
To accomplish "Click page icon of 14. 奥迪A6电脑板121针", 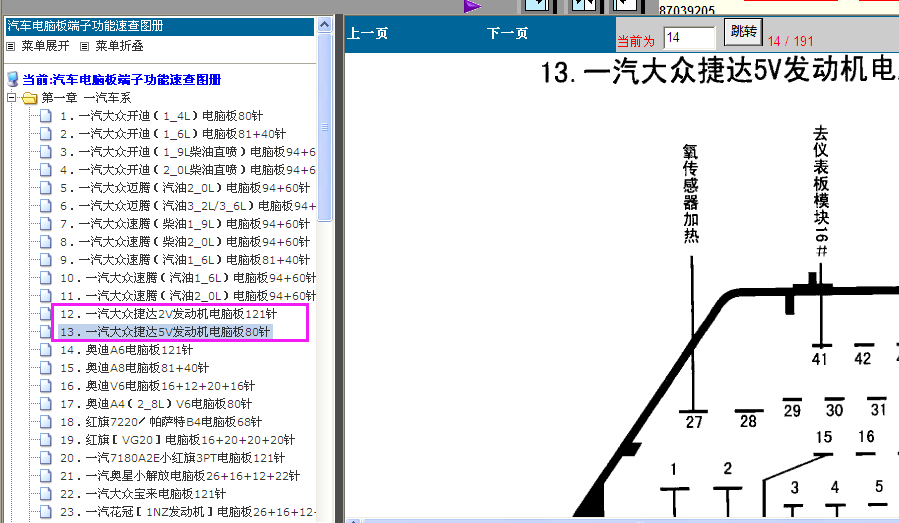I will coord(46,350).
